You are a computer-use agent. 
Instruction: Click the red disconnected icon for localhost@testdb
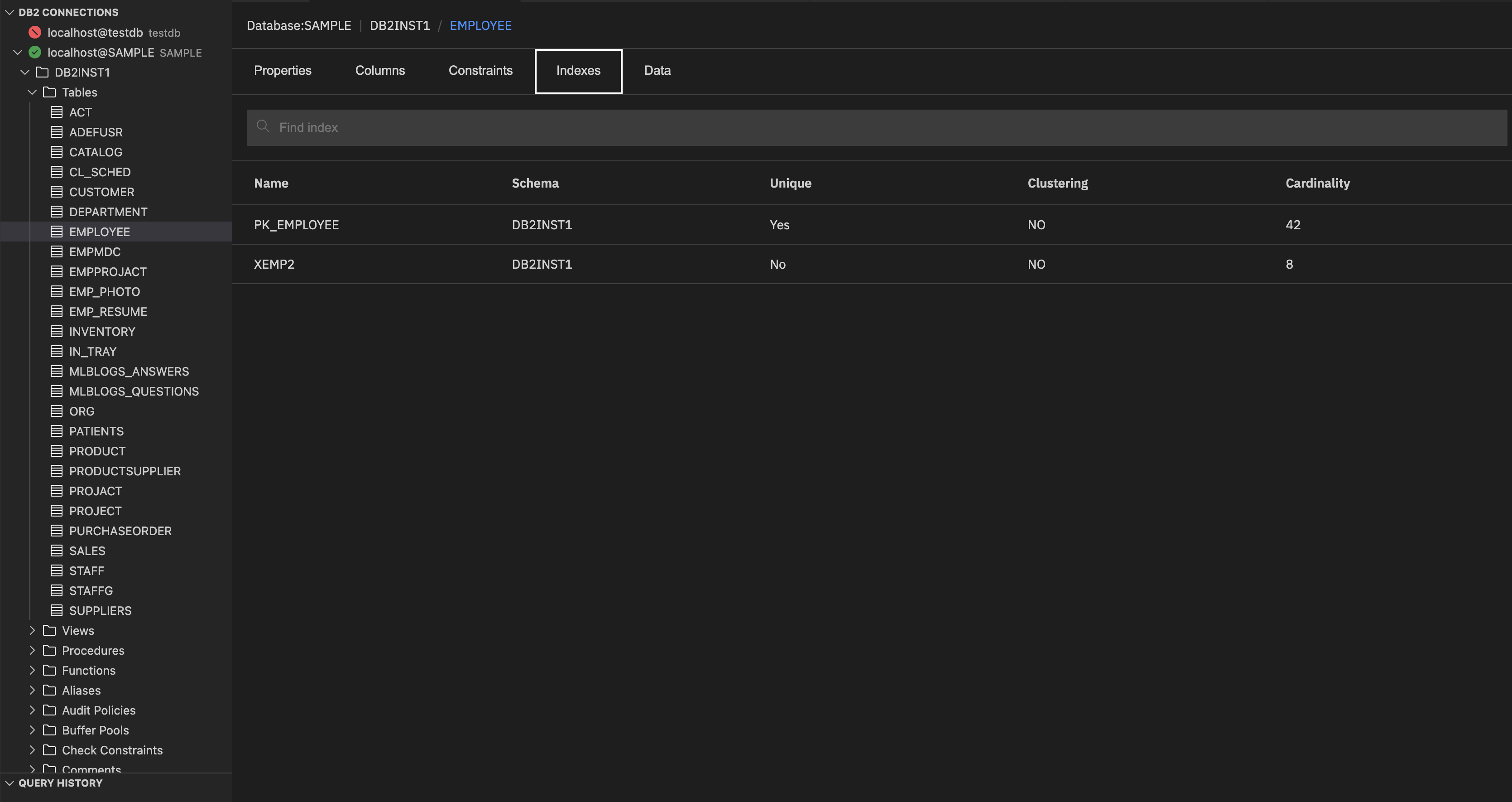(34, 32)
